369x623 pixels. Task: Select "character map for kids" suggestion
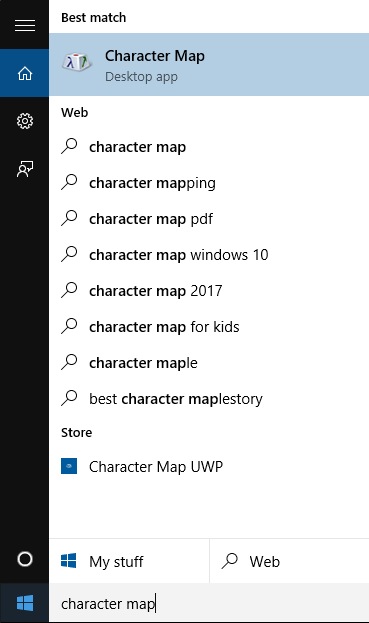coord(209,327)
